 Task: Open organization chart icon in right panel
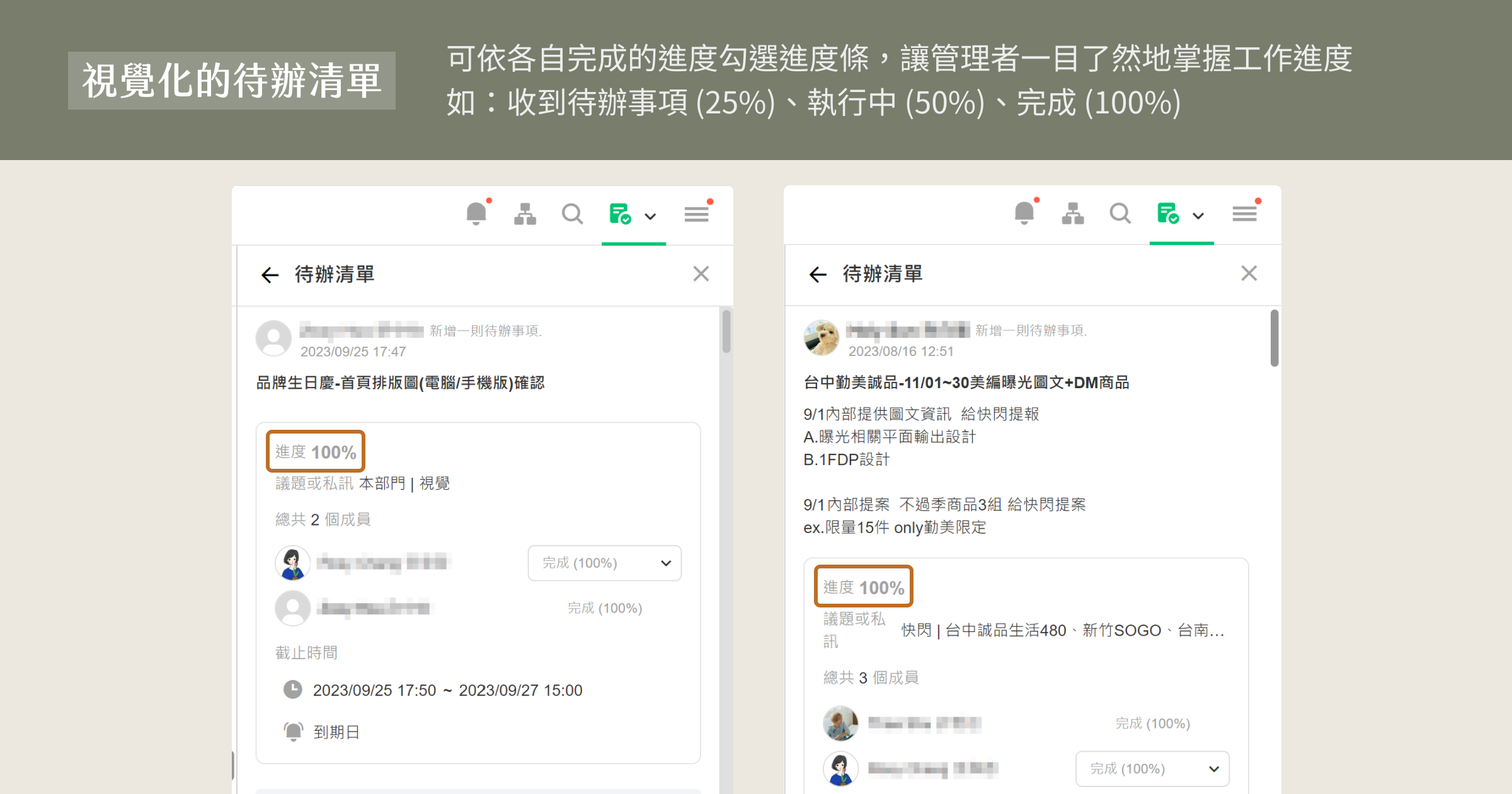pos(1073,214)
